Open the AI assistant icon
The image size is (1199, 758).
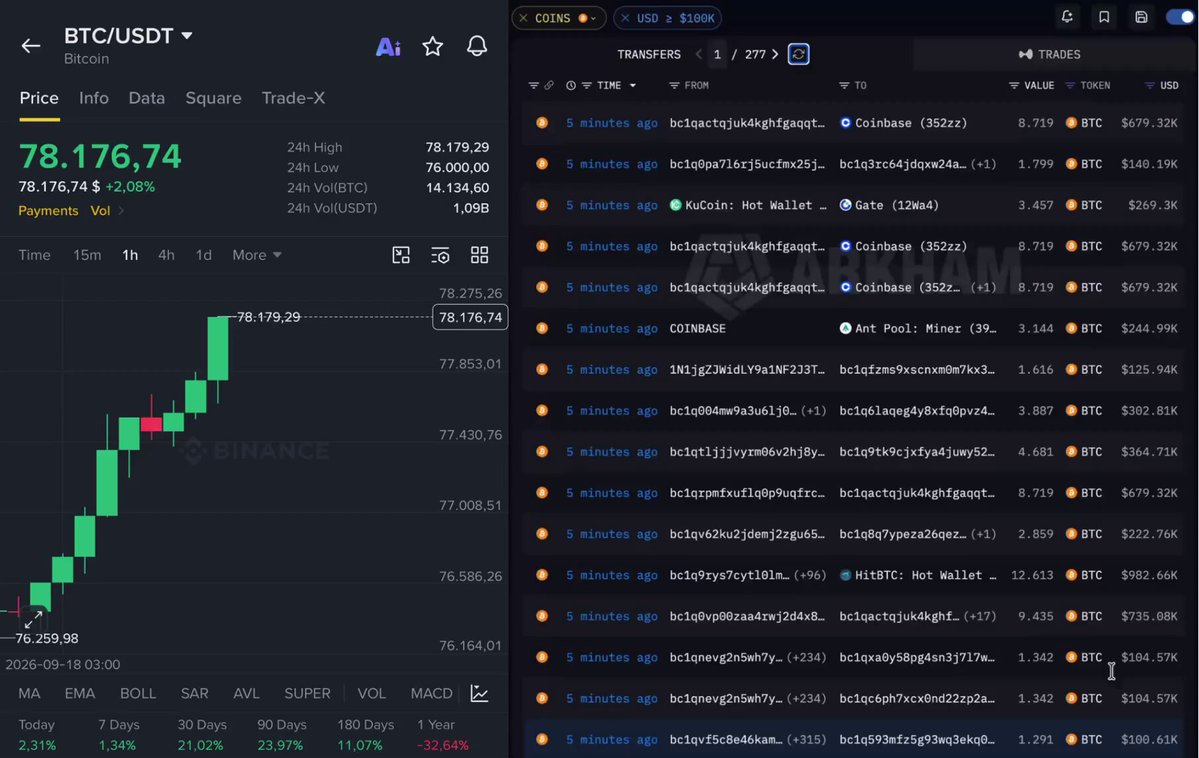coord(388,47)
